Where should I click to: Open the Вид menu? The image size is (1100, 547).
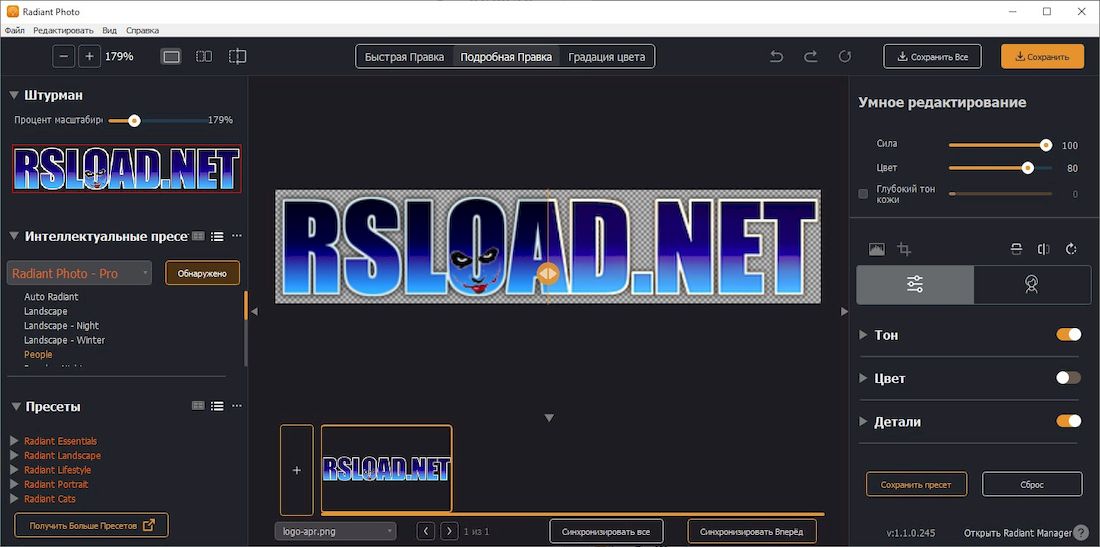click(x=109, y=31)
